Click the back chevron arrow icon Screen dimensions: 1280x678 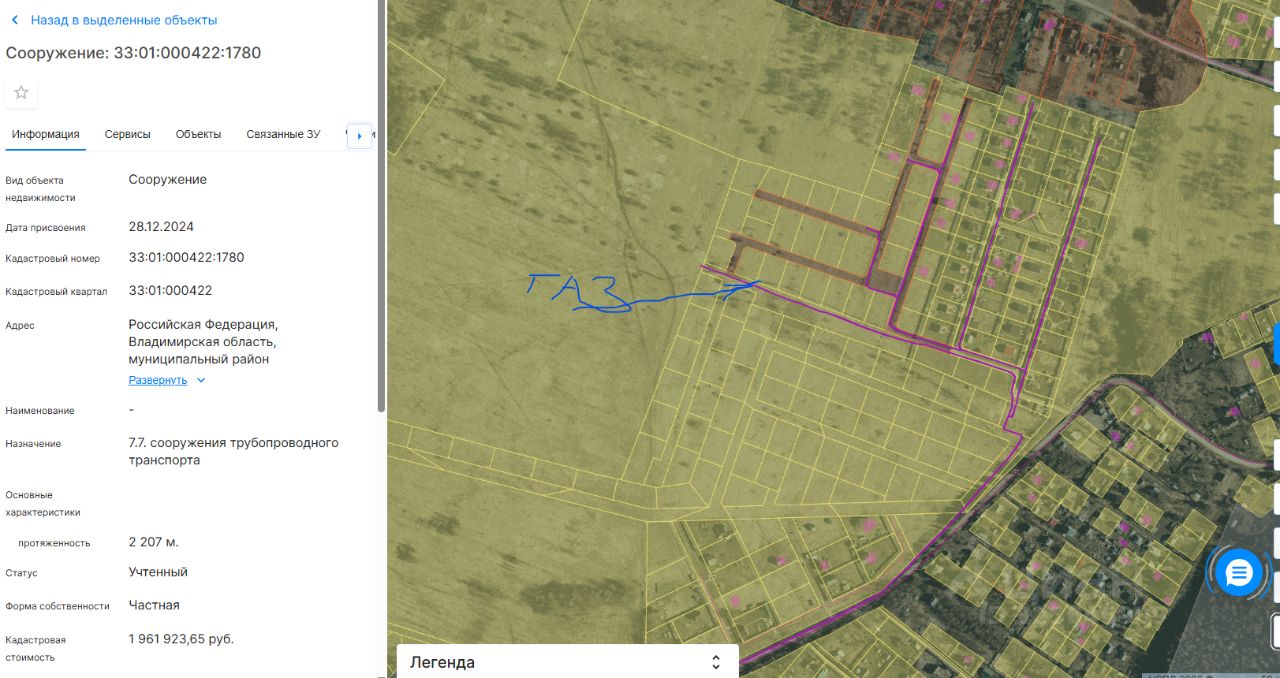14,20
